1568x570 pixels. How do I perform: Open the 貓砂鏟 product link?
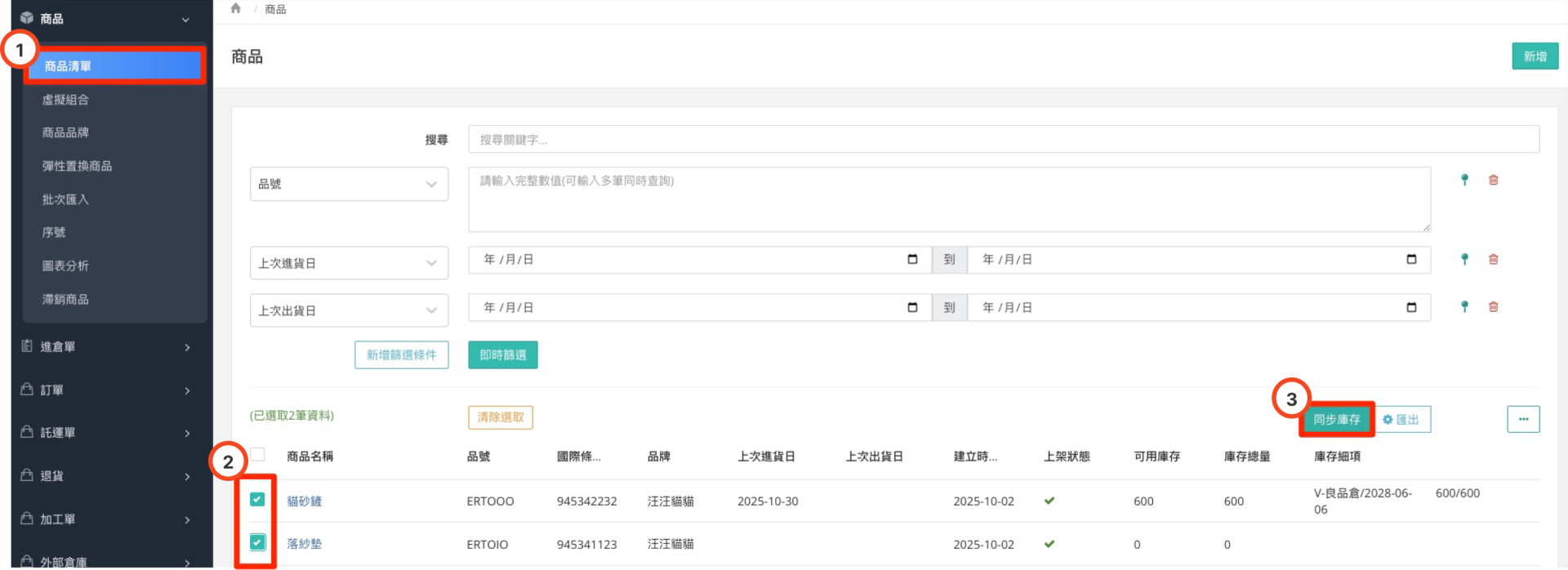pos(304,501)
